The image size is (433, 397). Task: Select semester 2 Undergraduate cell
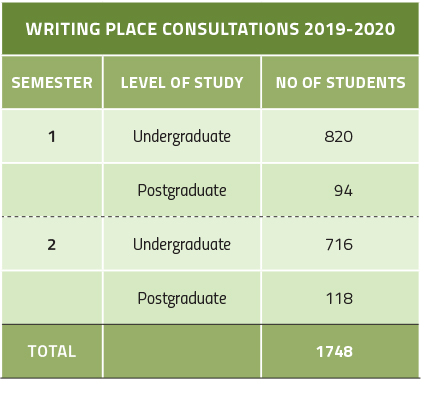coord(182,244)
